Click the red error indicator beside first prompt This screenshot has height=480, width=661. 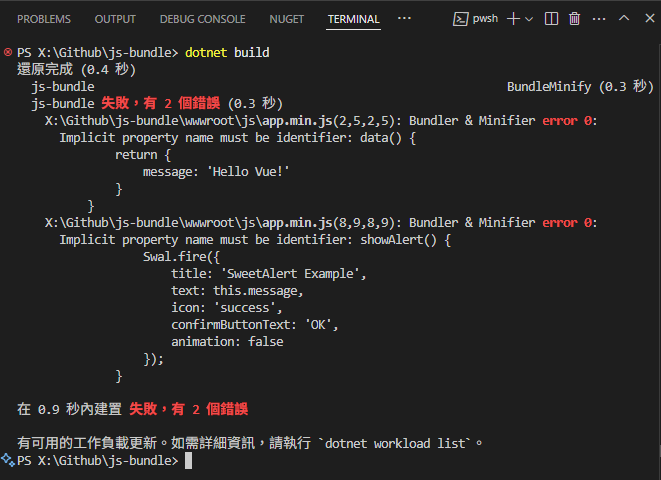point(8,52)
